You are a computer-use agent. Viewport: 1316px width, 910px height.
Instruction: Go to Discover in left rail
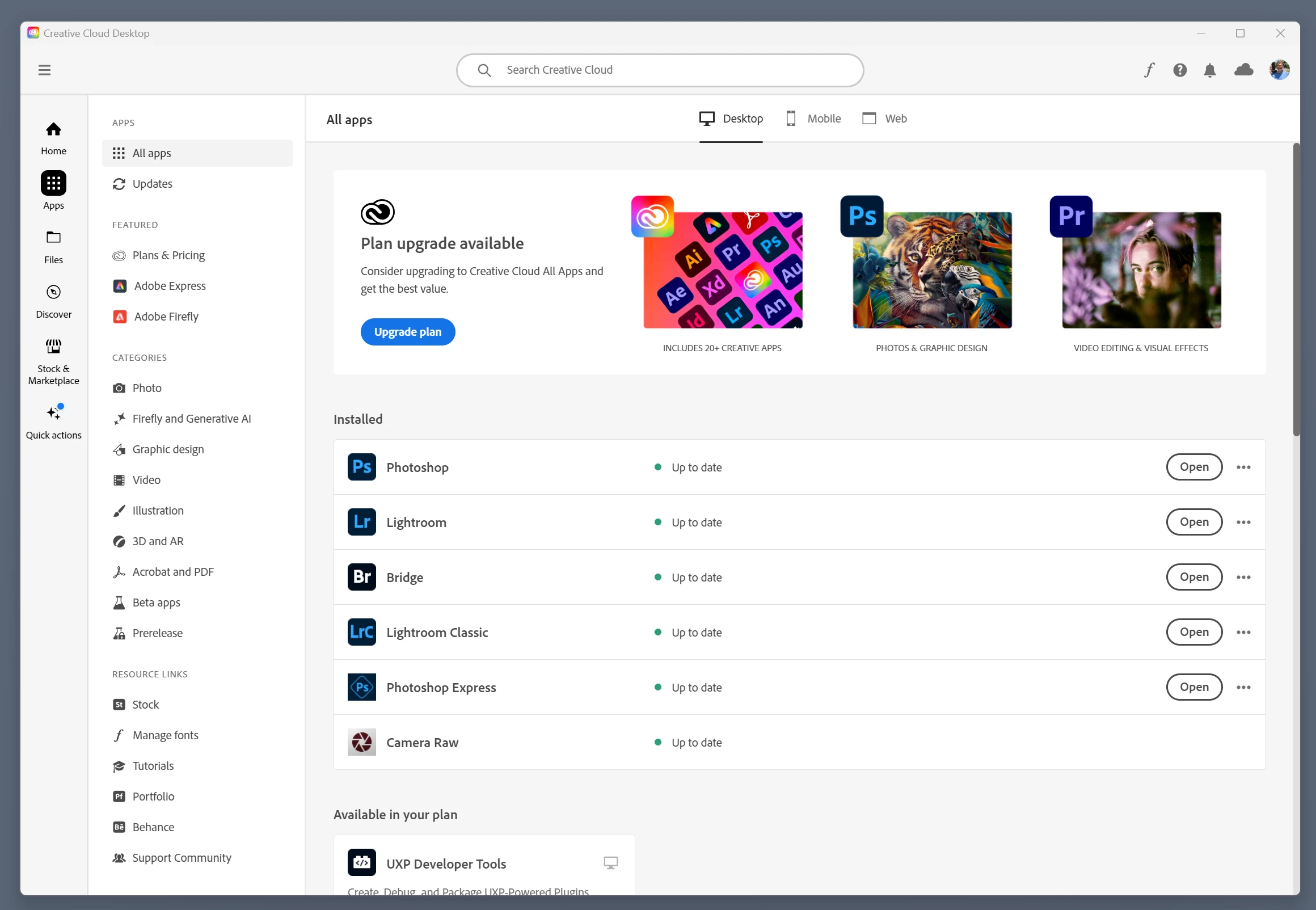point(53,301)
